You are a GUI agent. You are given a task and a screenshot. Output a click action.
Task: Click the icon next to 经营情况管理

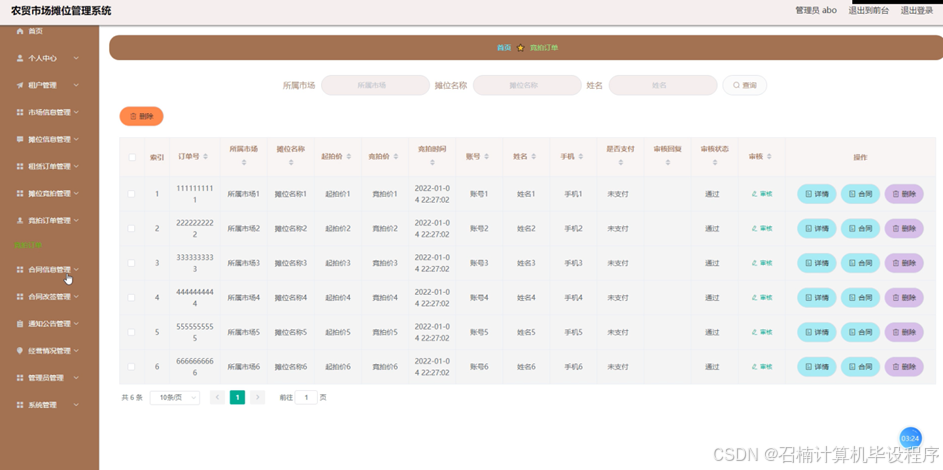20,351
